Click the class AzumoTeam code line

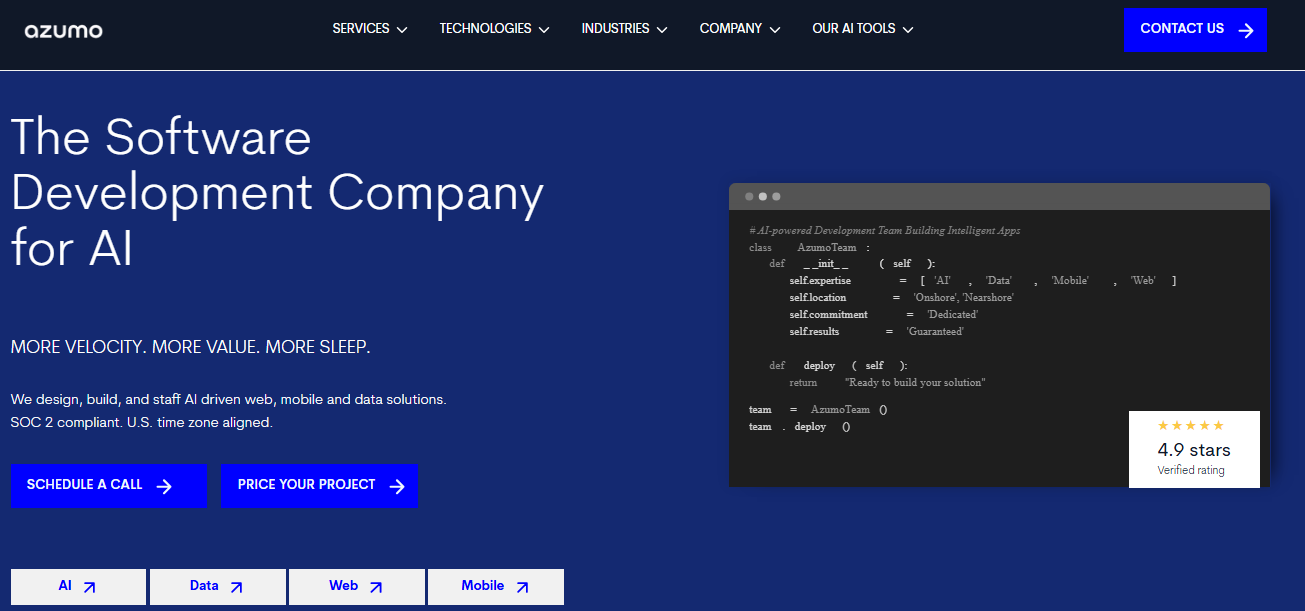tap(810, 247)
